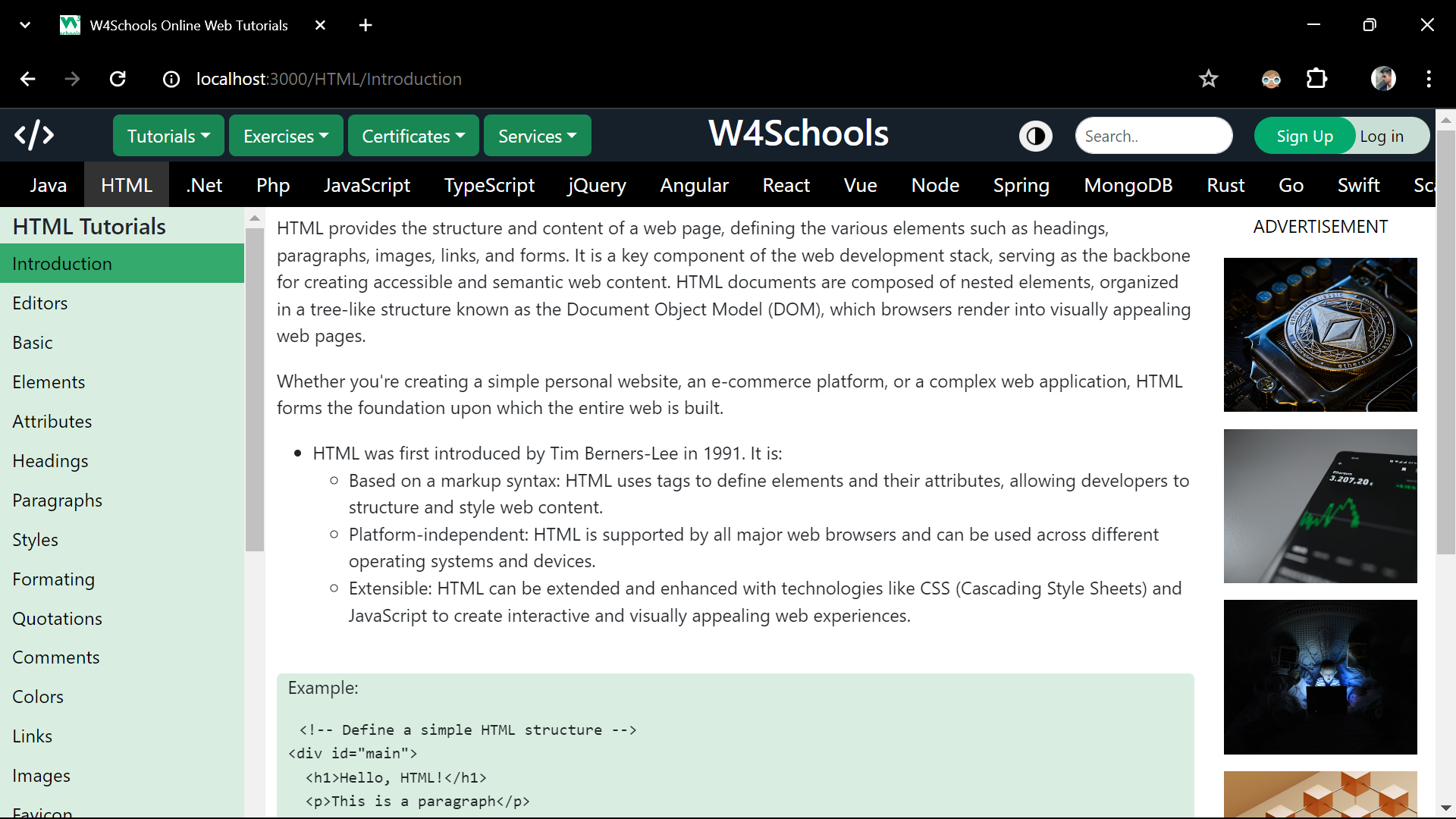Viewport: 1456px width, 819px height.
Task: Select the TypeScript language tab
Action: click(x=489, y=185)
